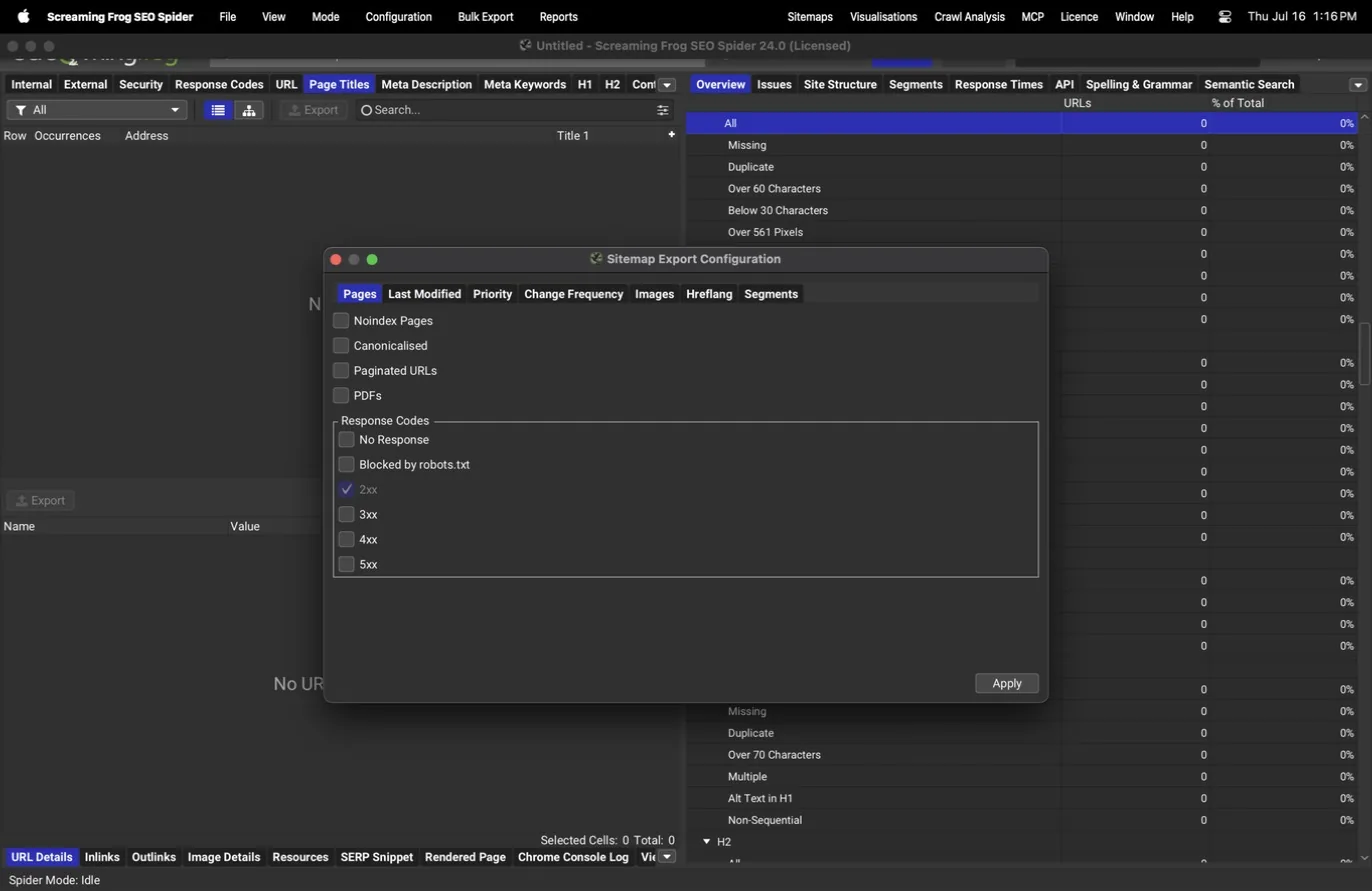Select the Images tab in sitemap dialog

pos(654,294)
